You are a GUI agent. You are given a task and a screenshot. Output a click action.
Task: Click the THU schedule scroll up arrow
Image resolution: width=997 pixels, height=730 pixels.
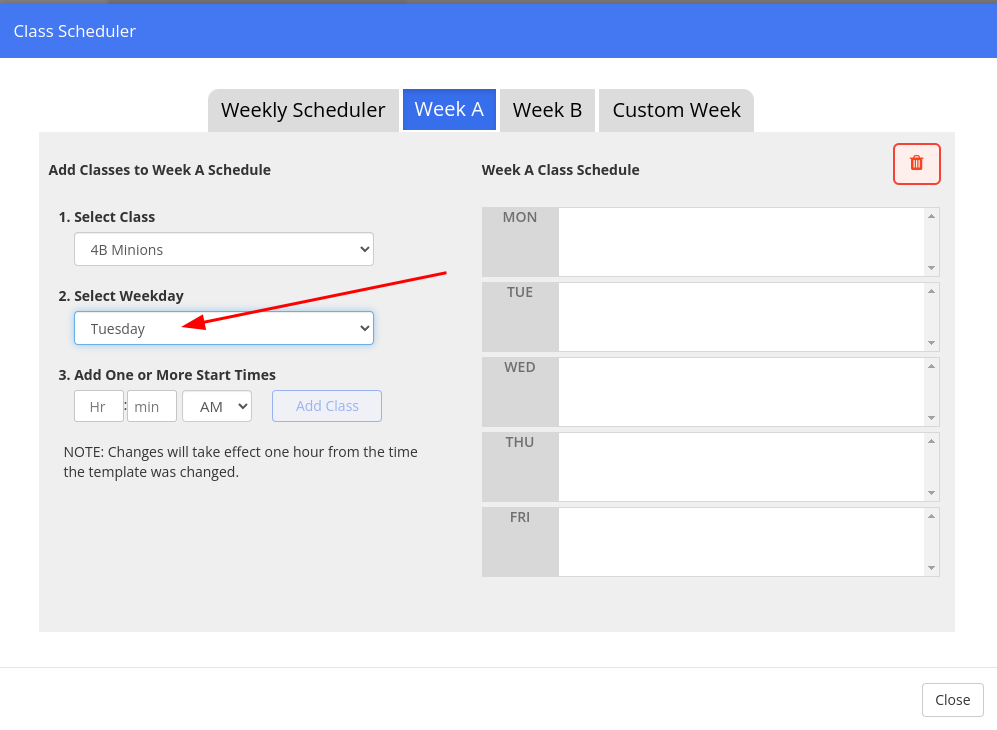[932, 441]
